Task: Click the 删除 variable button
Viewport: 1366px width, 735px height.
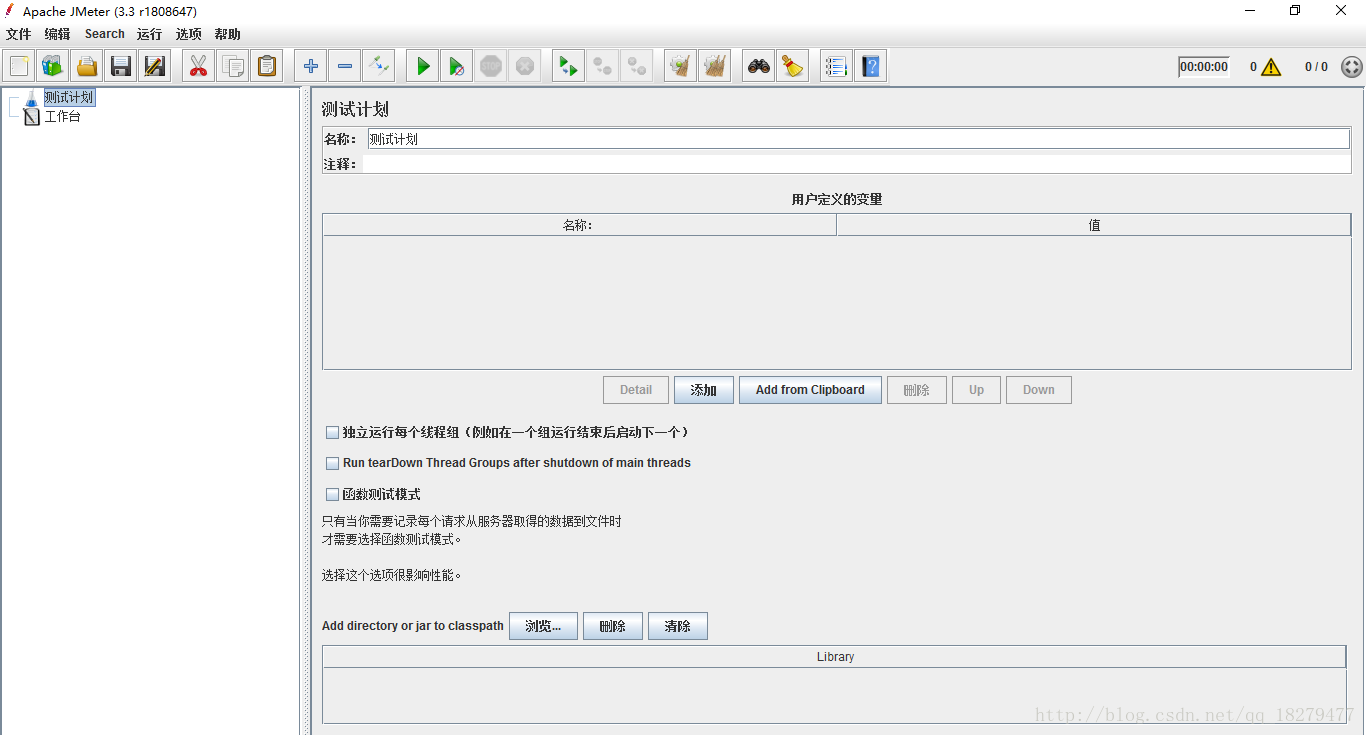Action: [917, 390]
